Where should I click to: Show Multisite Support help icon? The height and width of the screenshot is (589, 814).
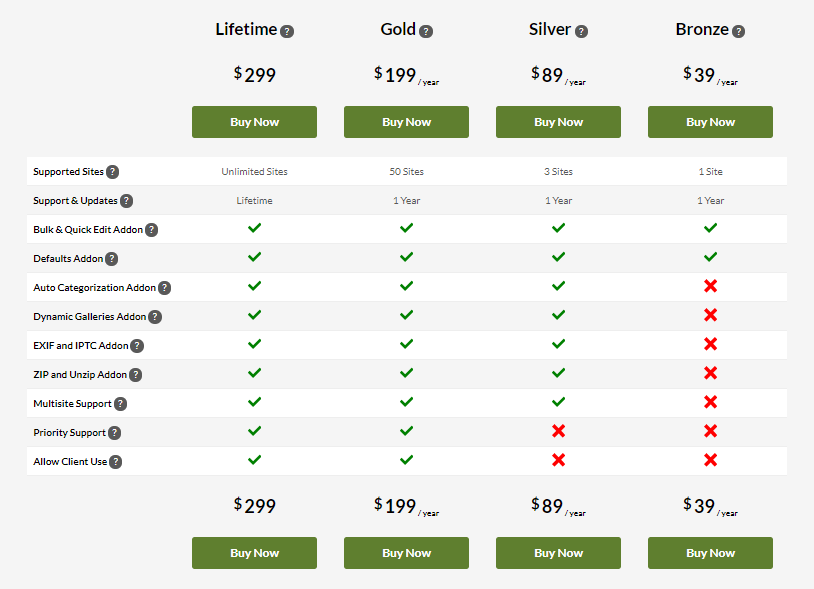point(120,404)
